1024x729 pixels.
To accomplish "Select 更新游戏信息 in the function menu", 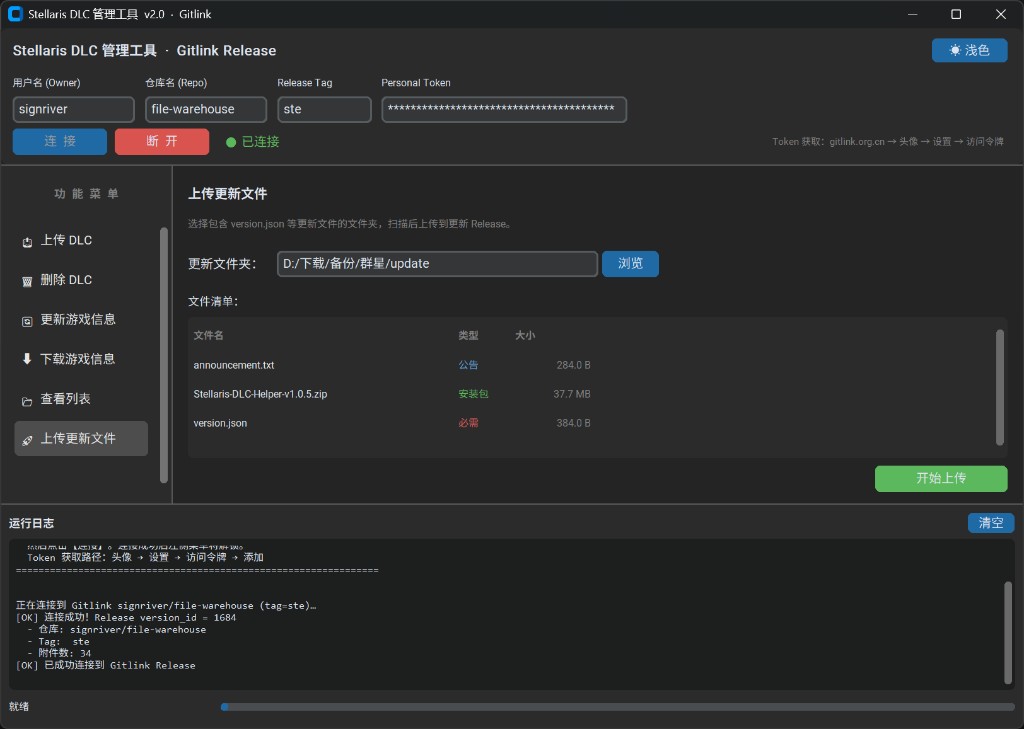I will [81, 319].
